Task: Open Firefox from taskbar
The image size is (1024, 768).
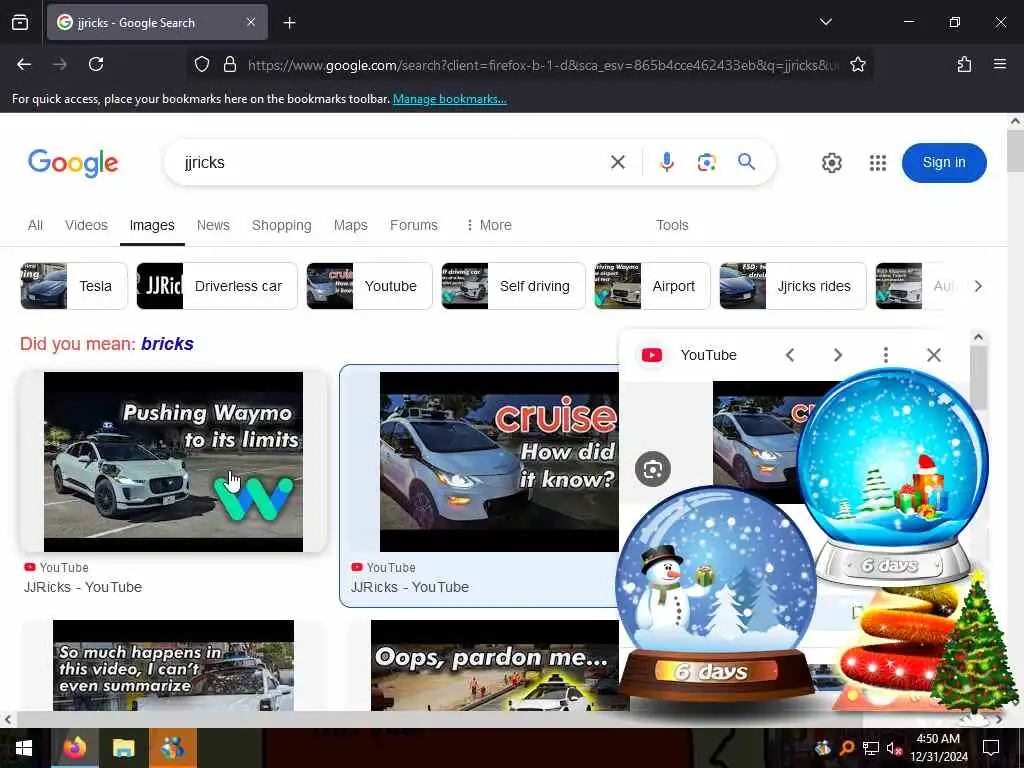Action: [x=74, y=748]
